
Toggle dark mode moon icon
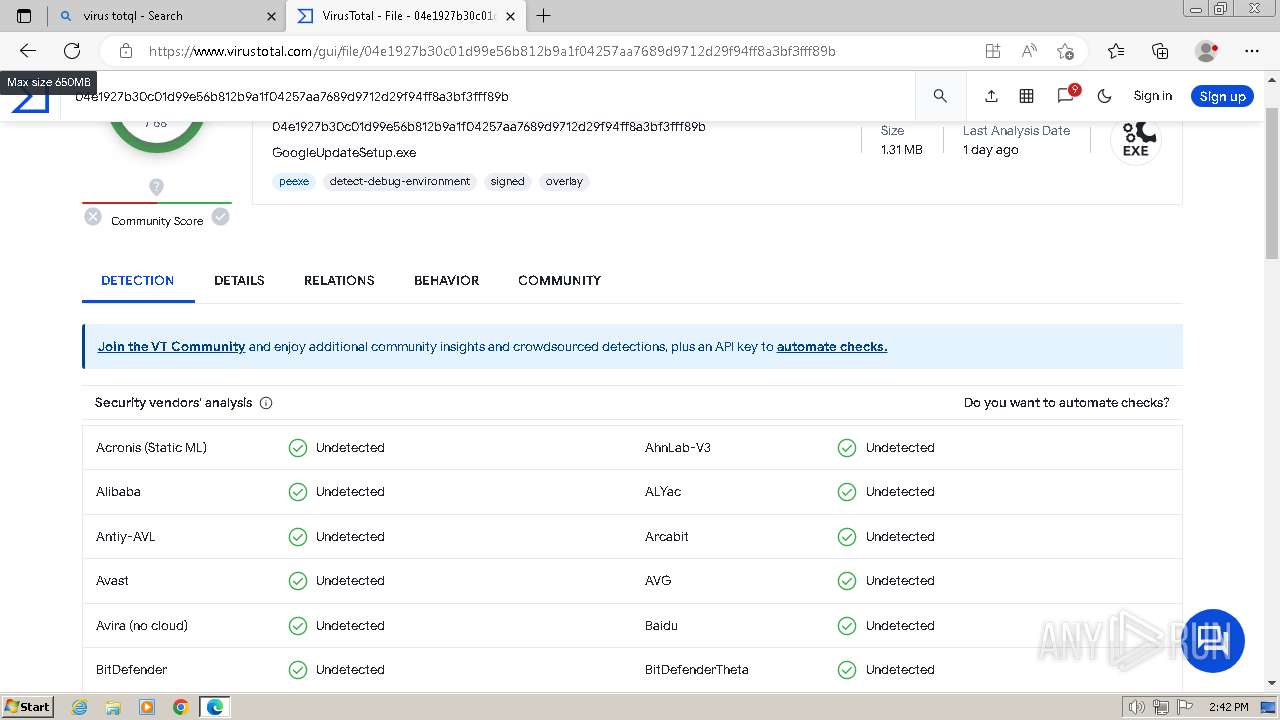pyautogui.click(x=1104, y=96)
